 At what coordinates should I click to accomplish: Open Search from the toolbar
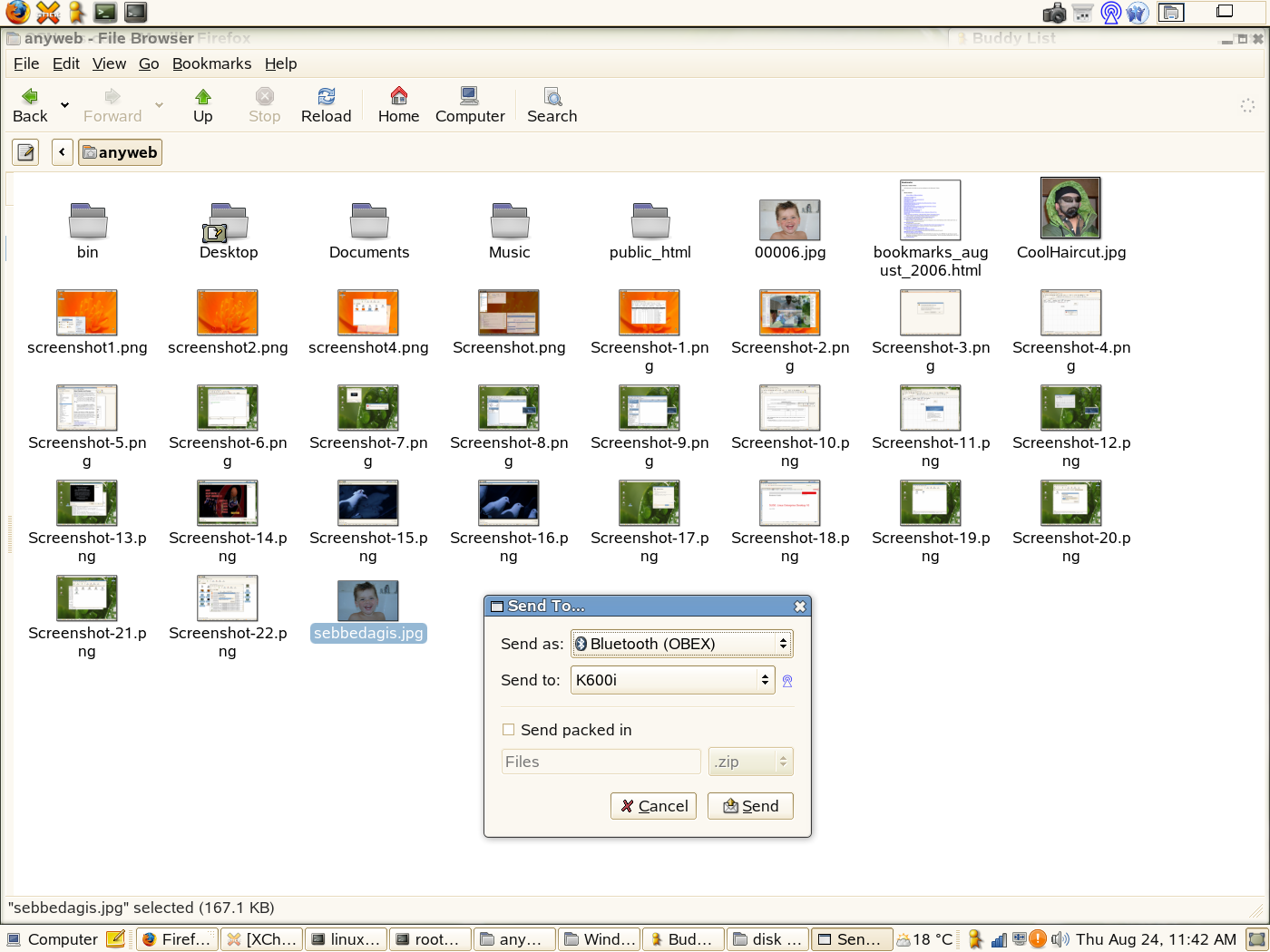pos(552,94)
